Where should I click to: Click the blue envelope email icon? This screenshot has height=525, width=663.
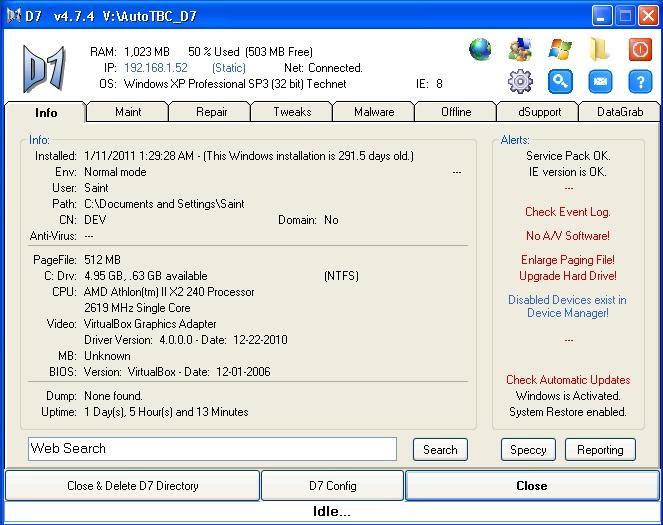click(600, 81)
